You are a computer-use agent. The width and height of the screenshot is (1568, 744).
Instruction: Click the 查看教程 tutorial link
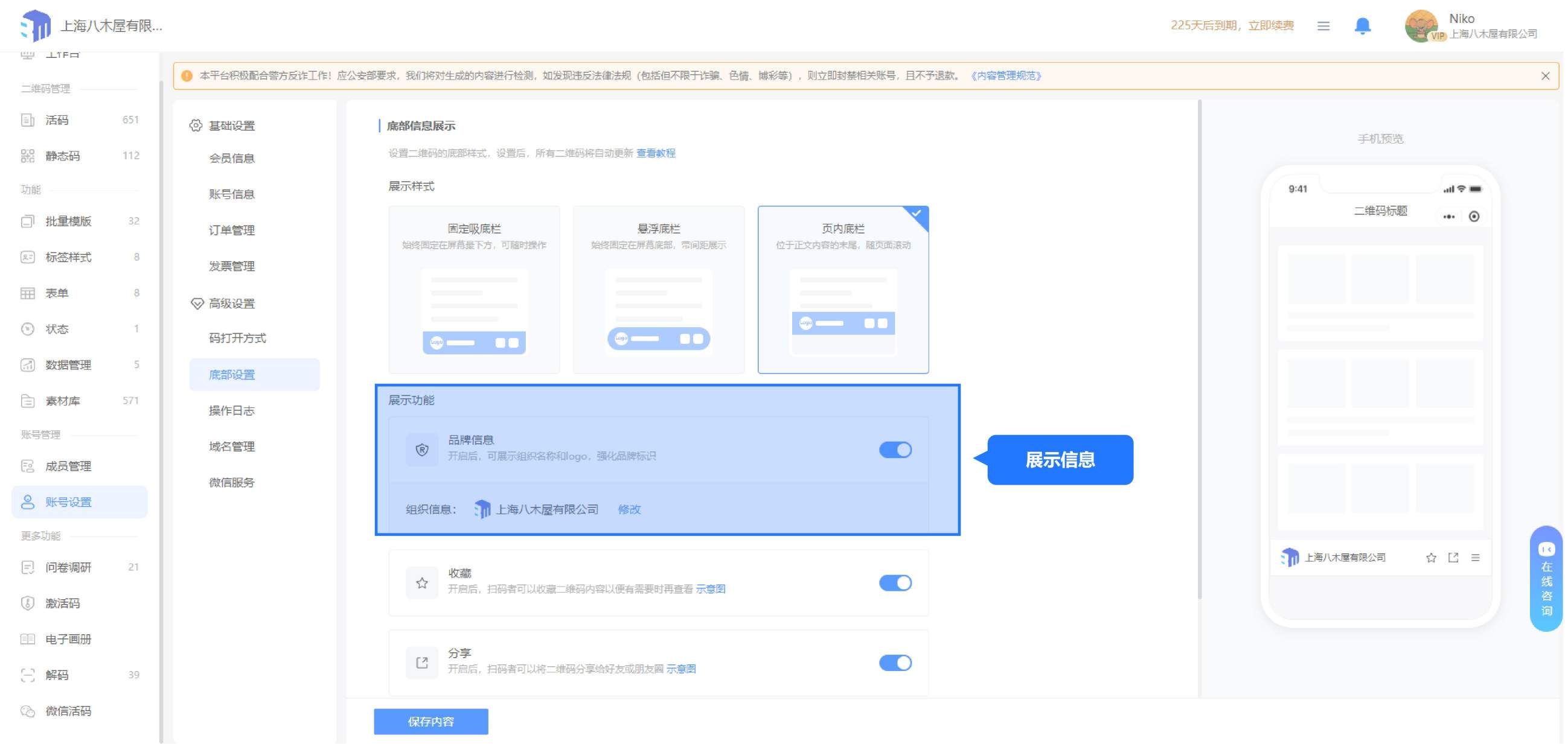pos(656,153)
